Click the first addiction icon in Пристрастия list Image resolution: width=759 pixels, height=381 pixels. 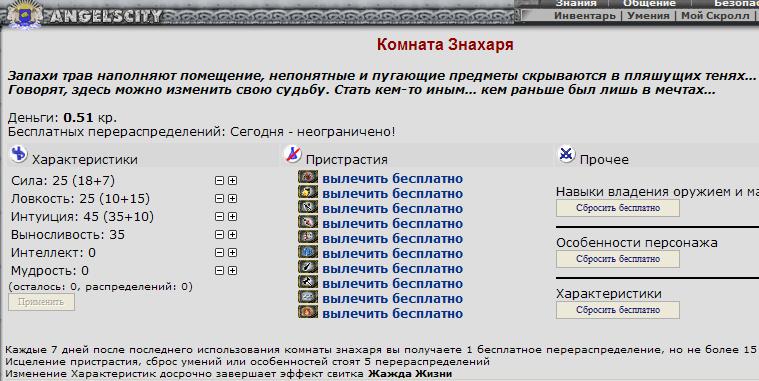coord(308,177)
